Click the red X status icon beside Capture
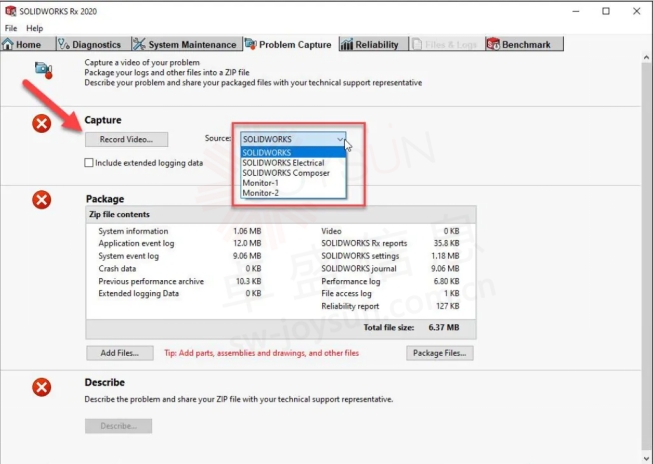The height and width of the screenshot is (464, 653). coord(42,124)
